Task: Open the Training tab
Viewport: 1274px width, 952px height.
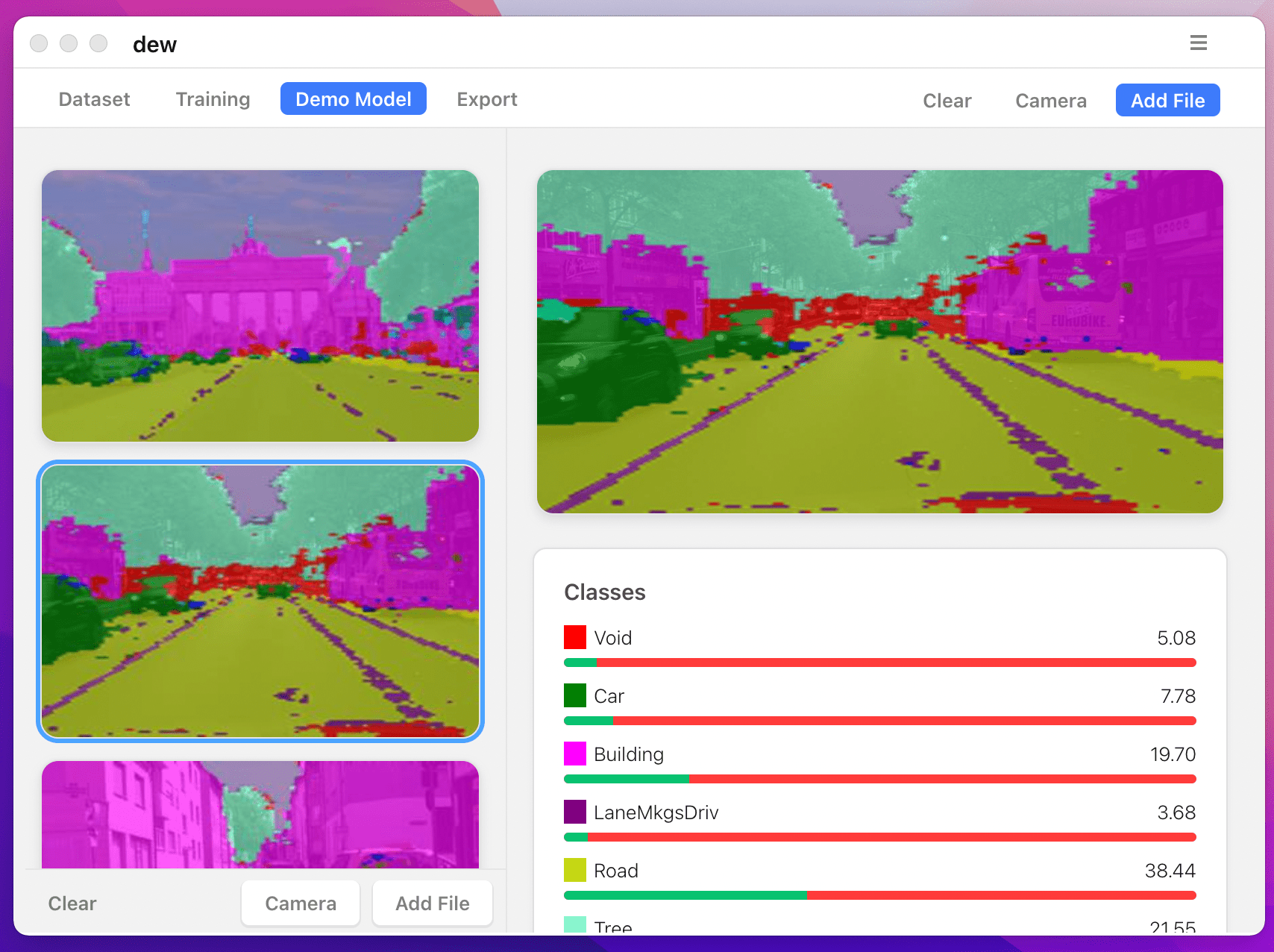Action: pos(213,99)
